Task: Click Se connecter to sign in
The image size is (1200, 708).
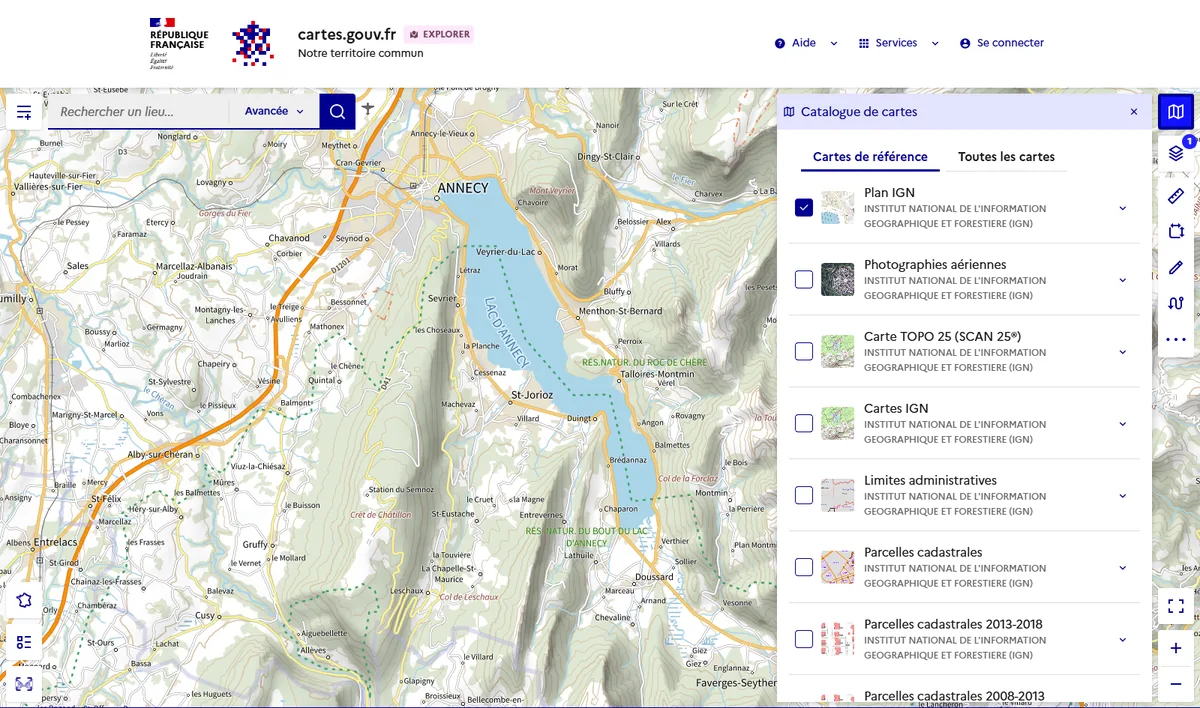Action: (x=1001, y=43)
